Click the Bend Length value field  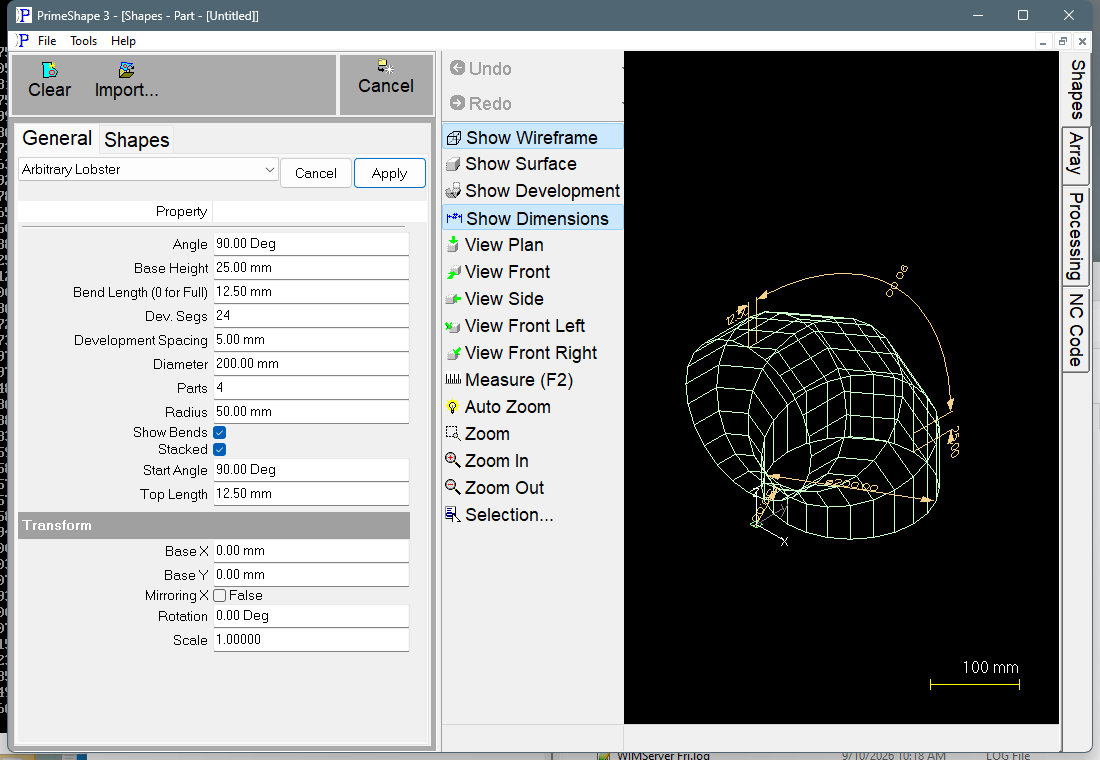pyautogui.click(x=311, y=292)
